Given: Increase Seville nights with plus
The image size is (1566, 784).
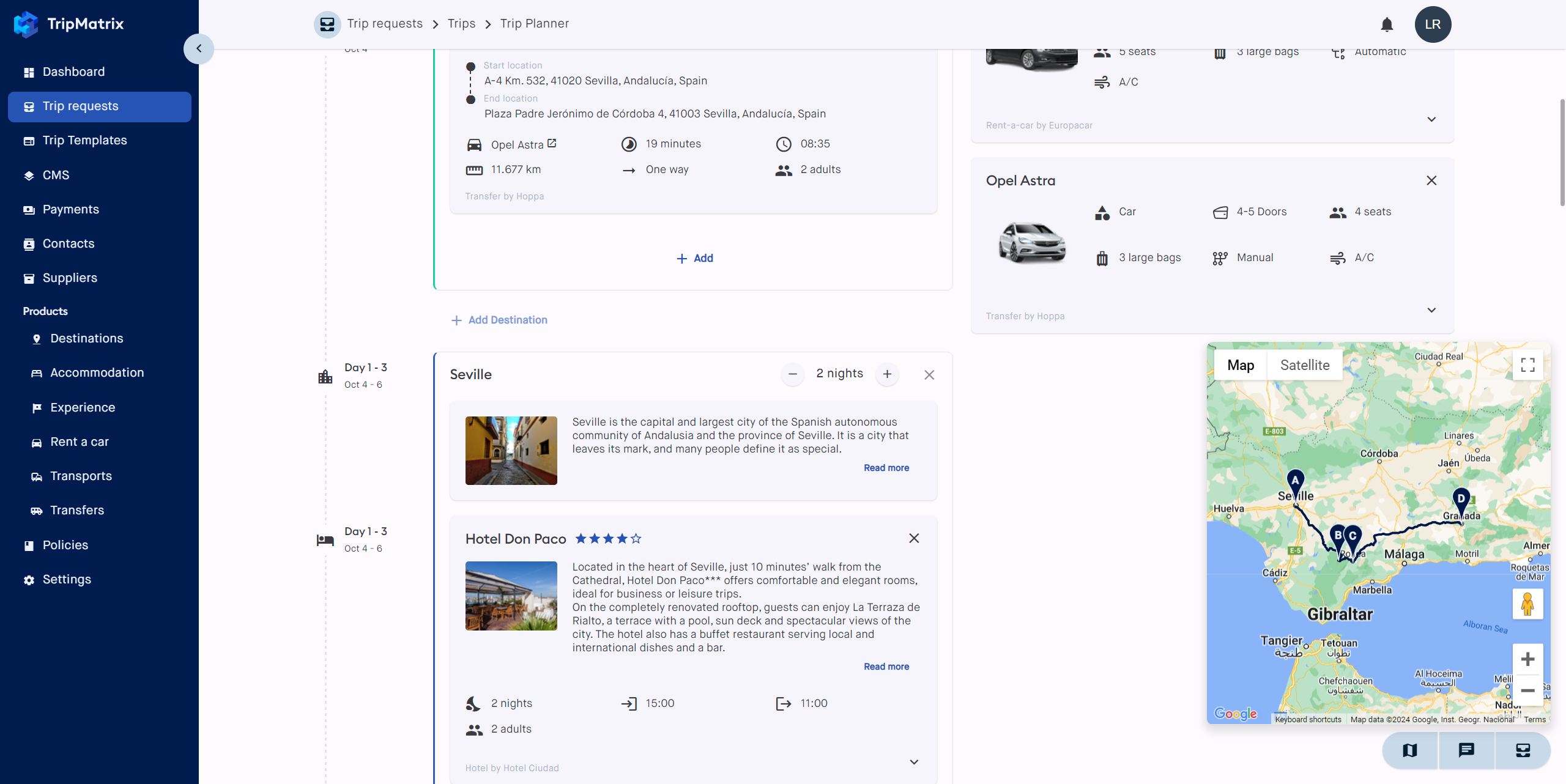Looking at the screenshot, I should pyautogui.click(x=887, y=374).
